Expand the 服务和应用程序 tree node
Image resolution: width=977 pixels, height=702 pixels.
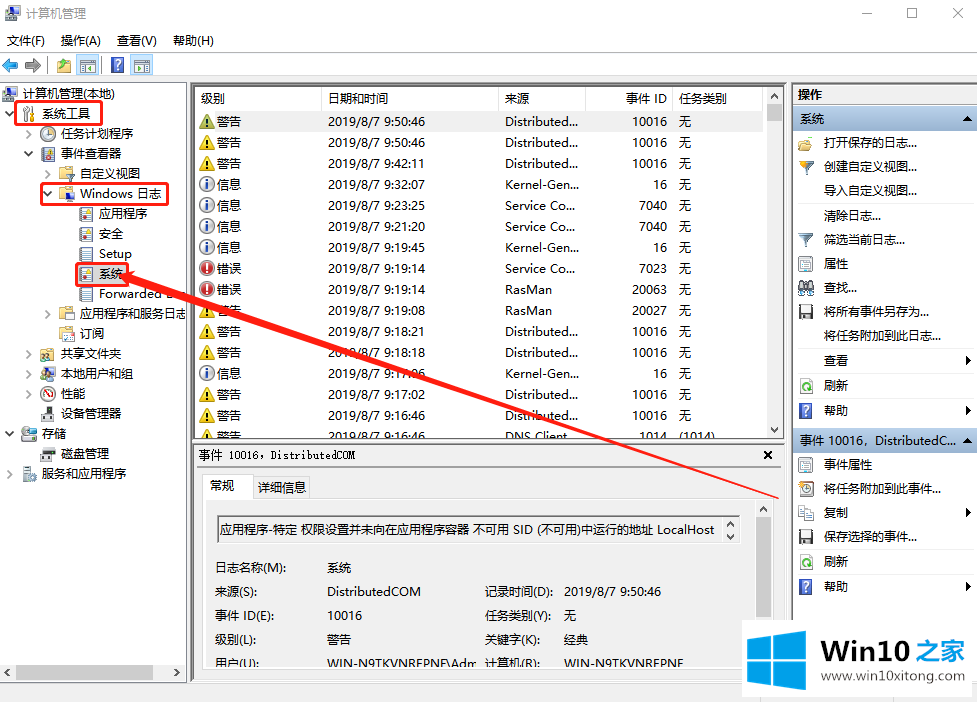point(9,474)
